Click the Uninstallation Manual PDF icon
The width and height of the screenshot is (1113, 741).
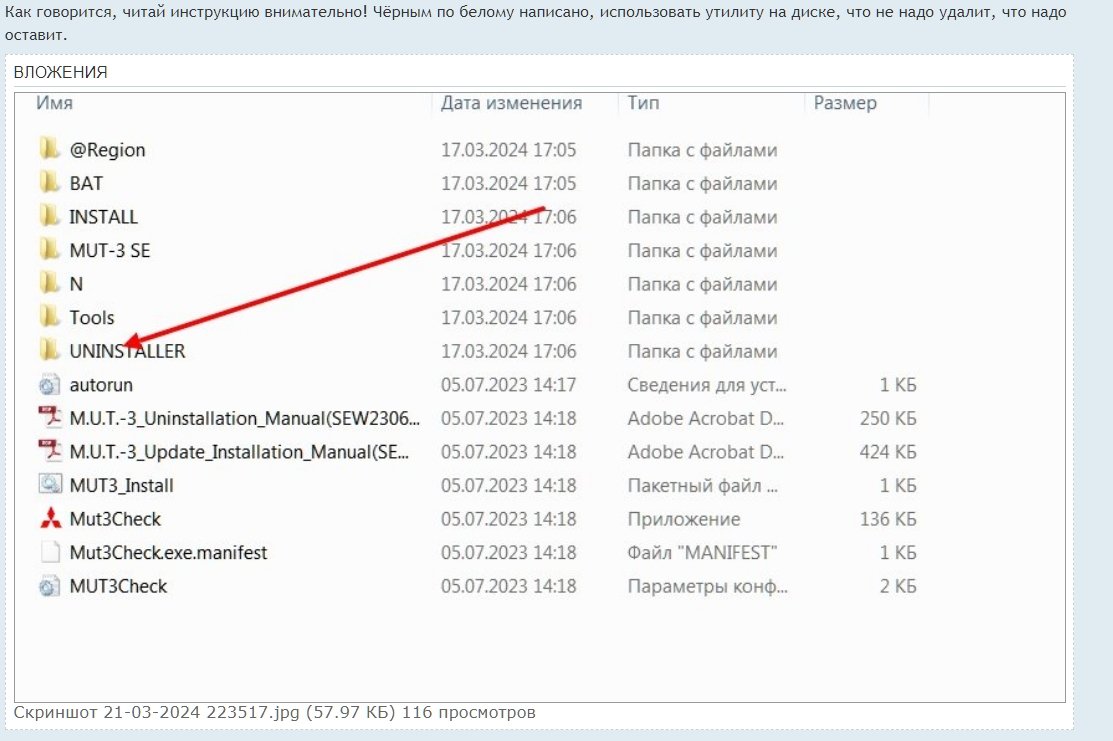point(50,417)
